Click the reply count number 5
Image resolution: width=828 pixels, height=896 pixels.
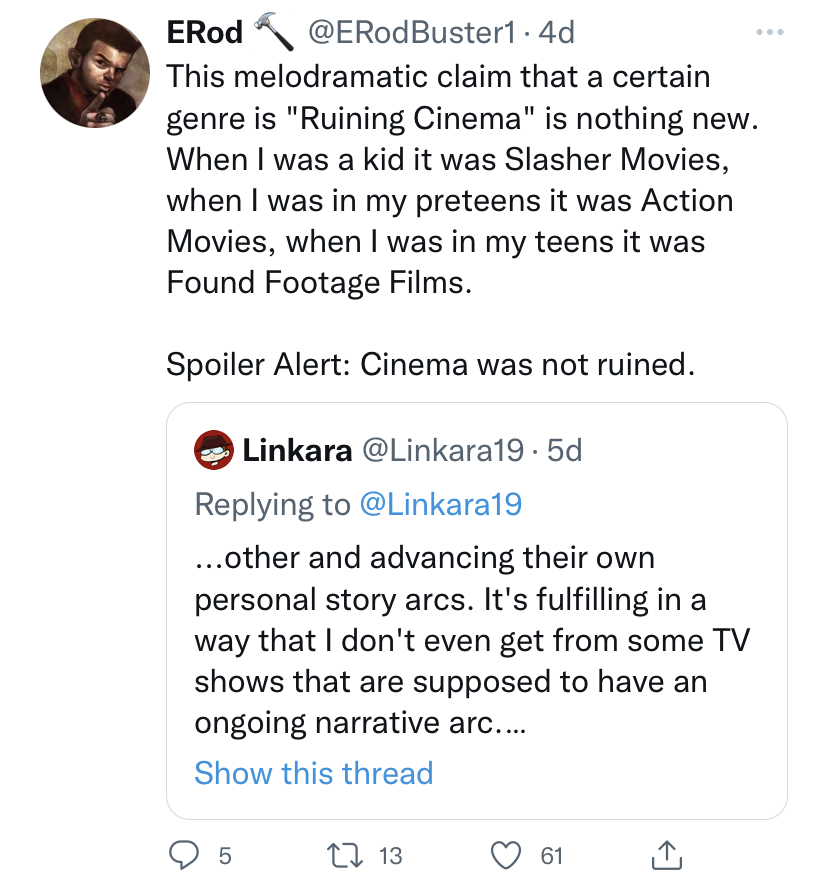coord(225,856)
